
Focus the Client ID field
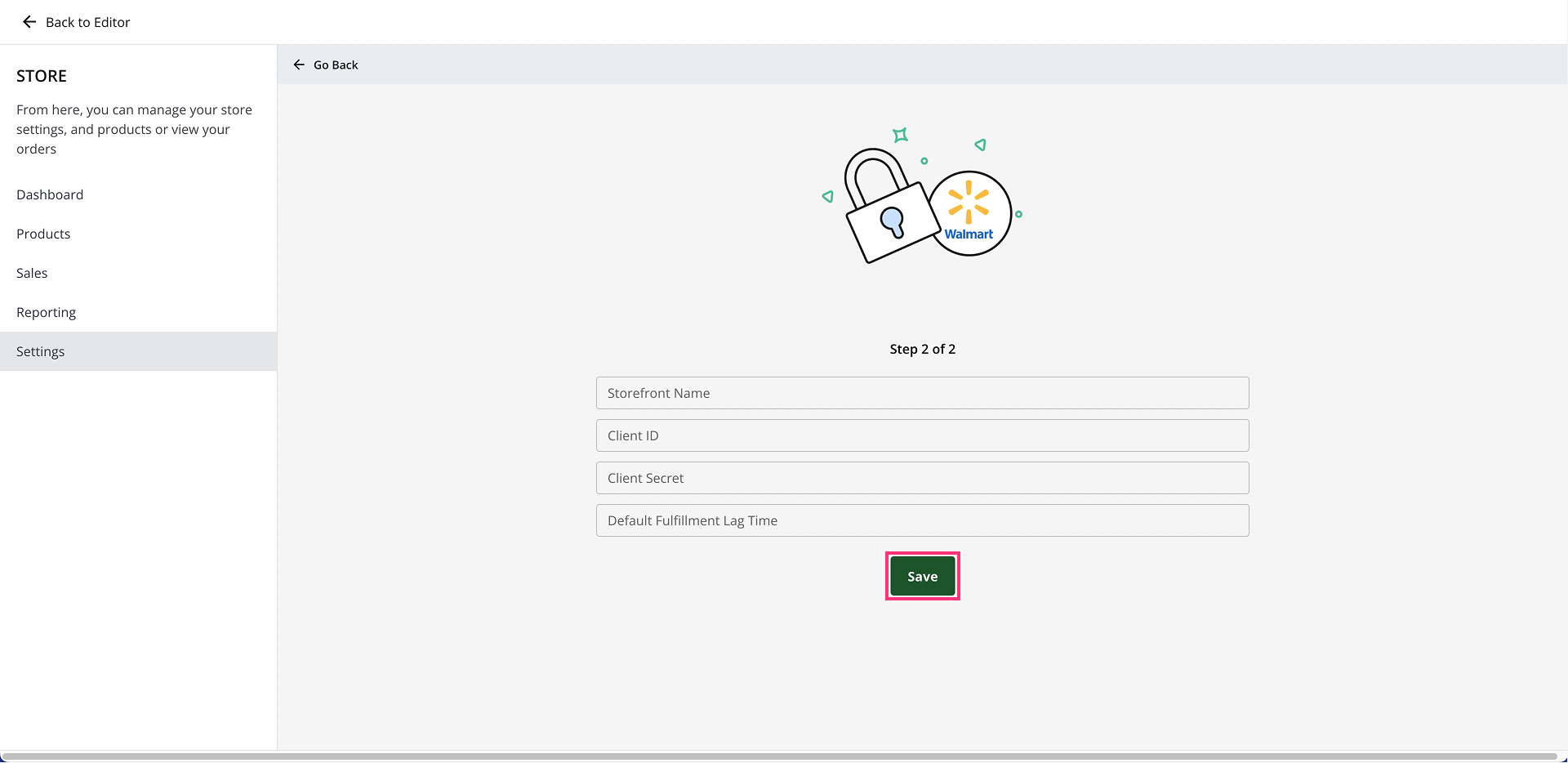click(x=923, y=435)
